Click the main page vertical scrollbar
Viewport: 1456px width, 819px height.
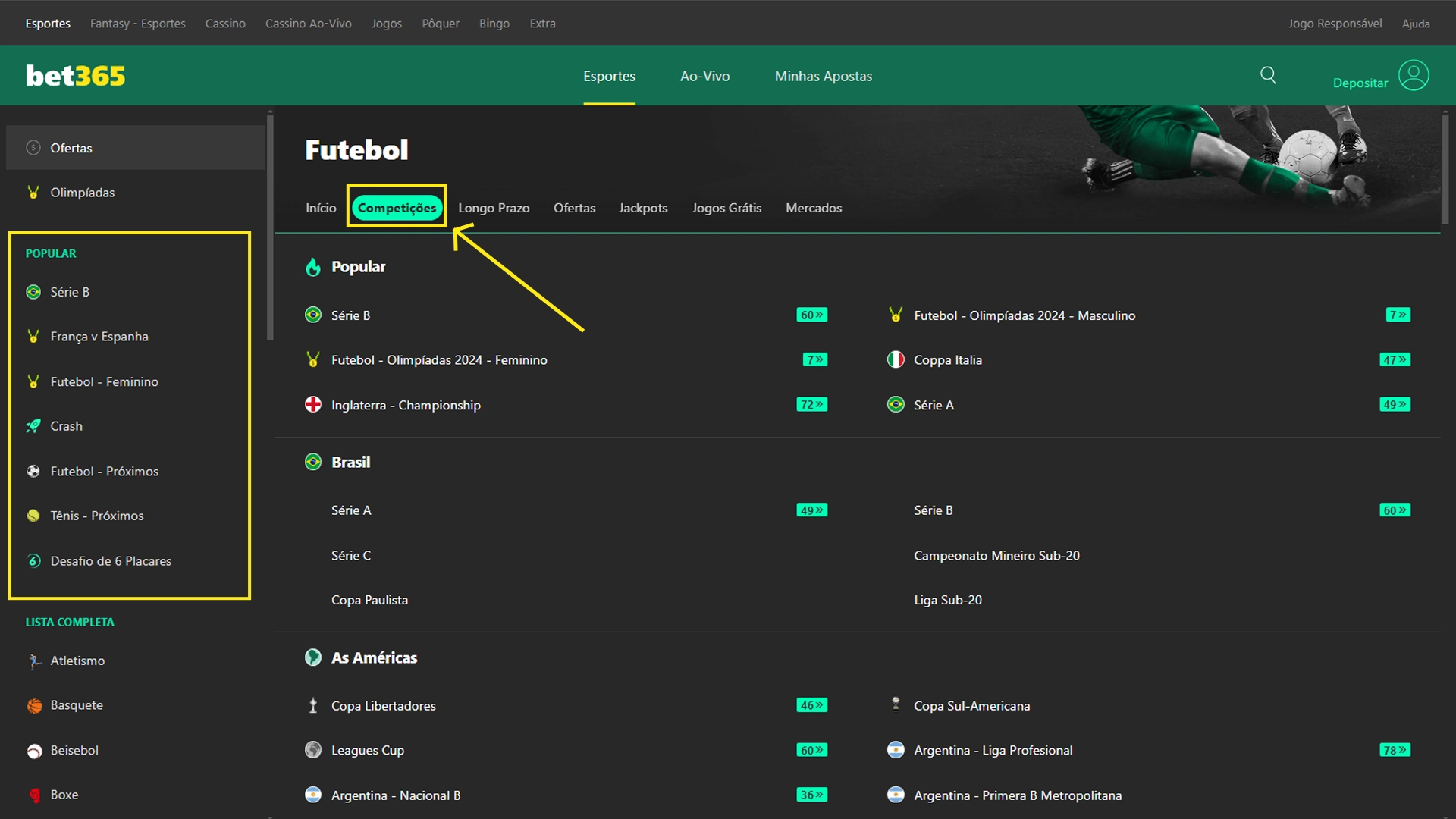click(1445, 168)
